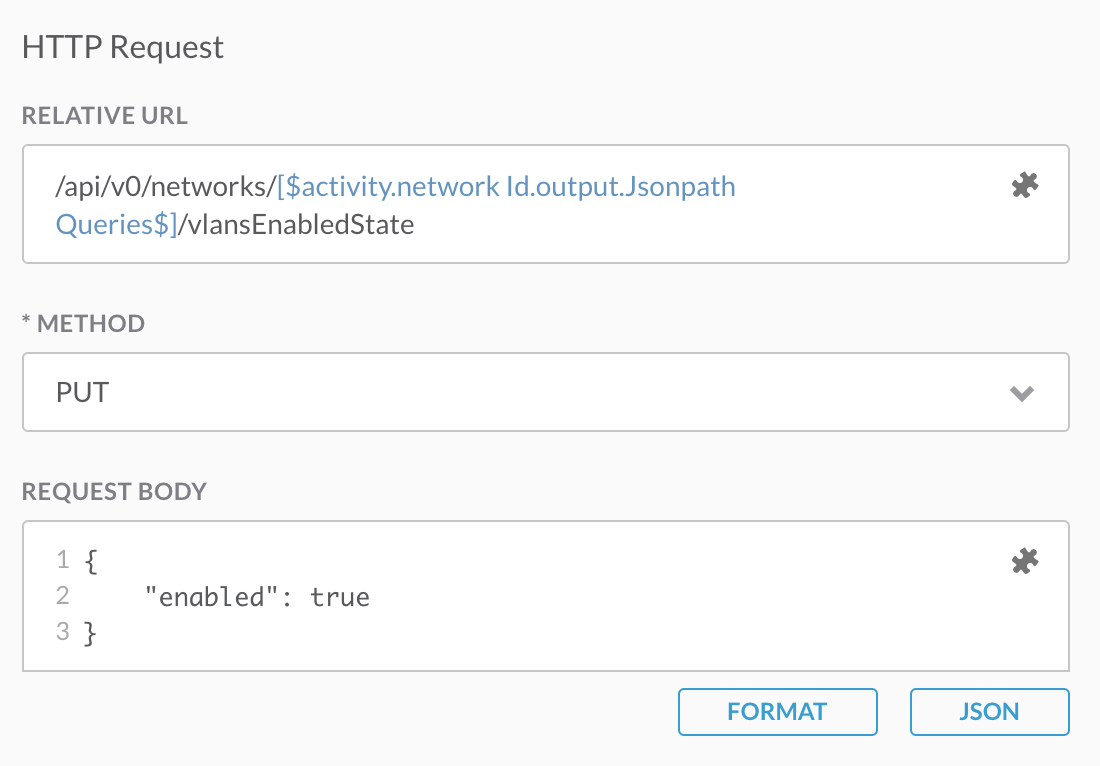Click the closing brace on line 3
1100x766 pixels.
[91, 632]
